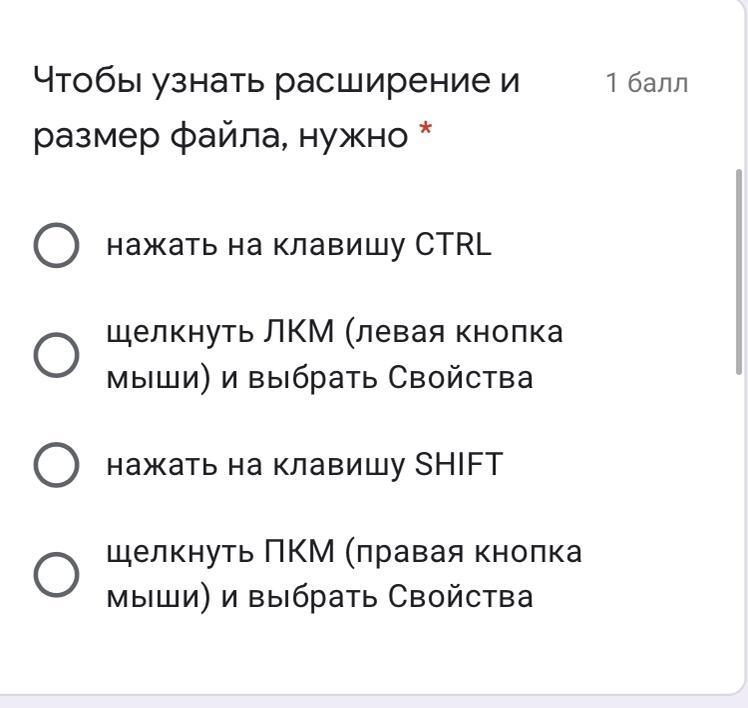Select the radio button for CTRL option
748x708 pixels.
coord(56,245)
